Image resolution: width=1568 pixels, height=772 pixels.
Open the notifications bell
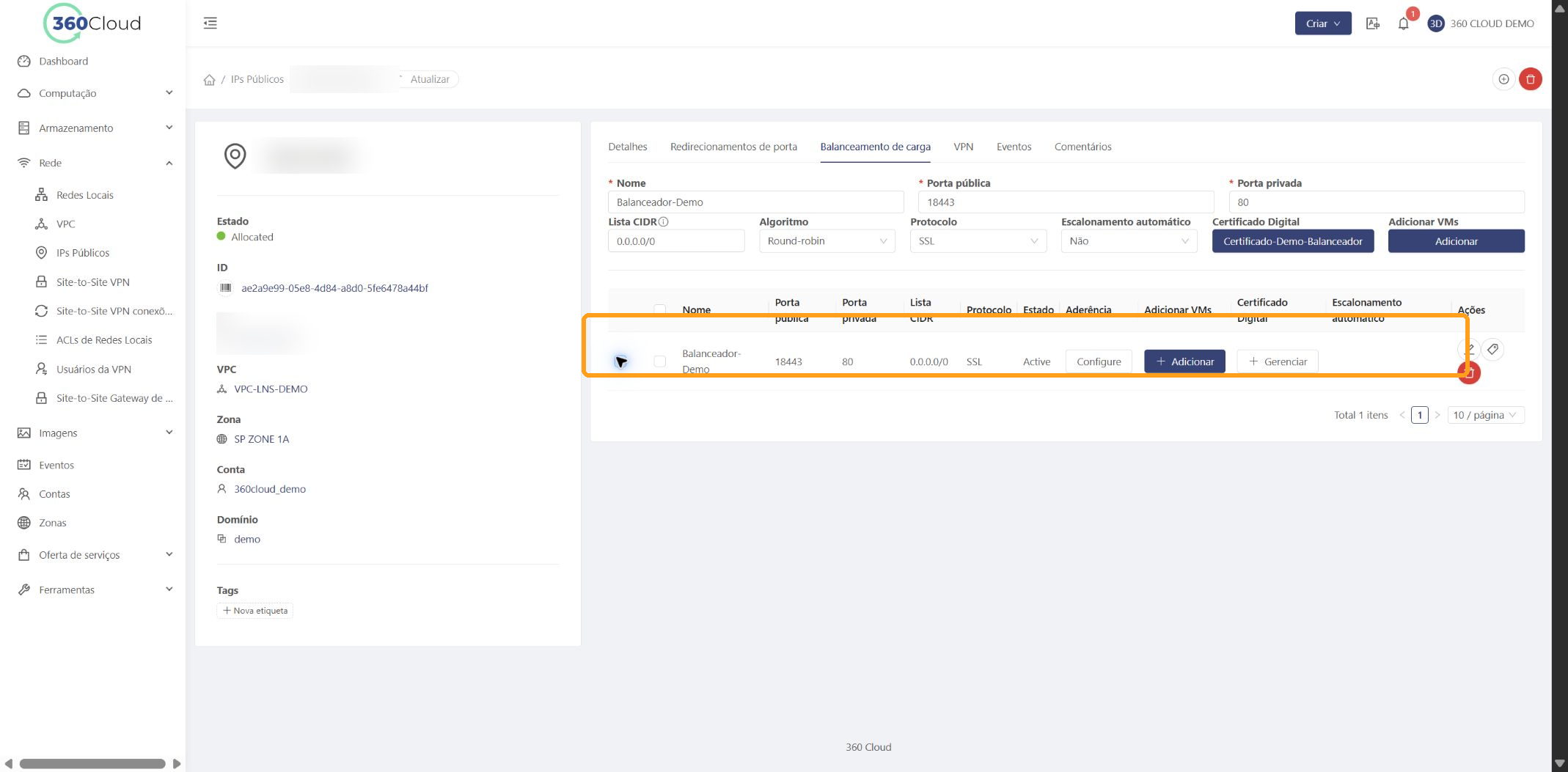coord(1403,23)
